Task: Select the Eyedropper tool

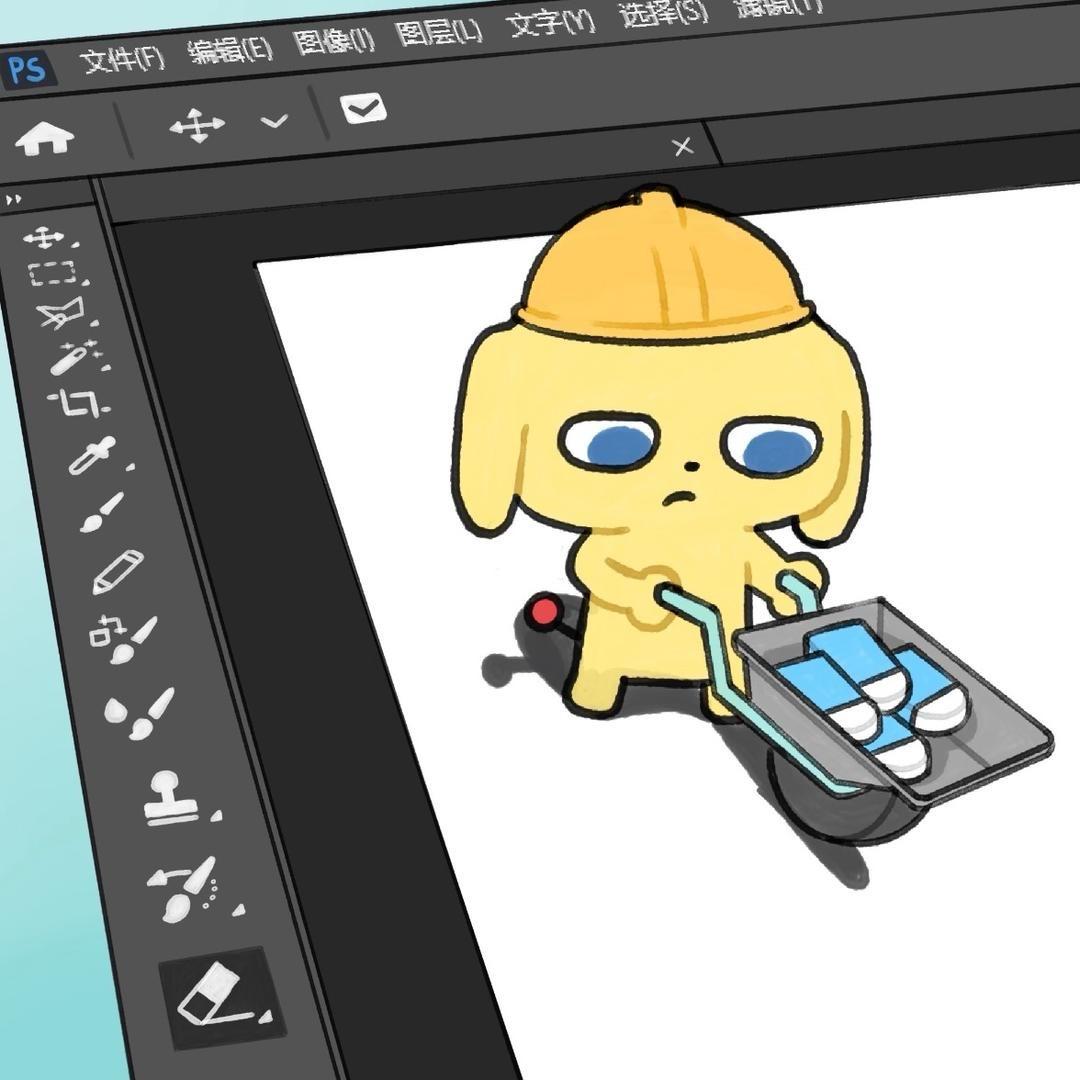Action: [91, 455]
